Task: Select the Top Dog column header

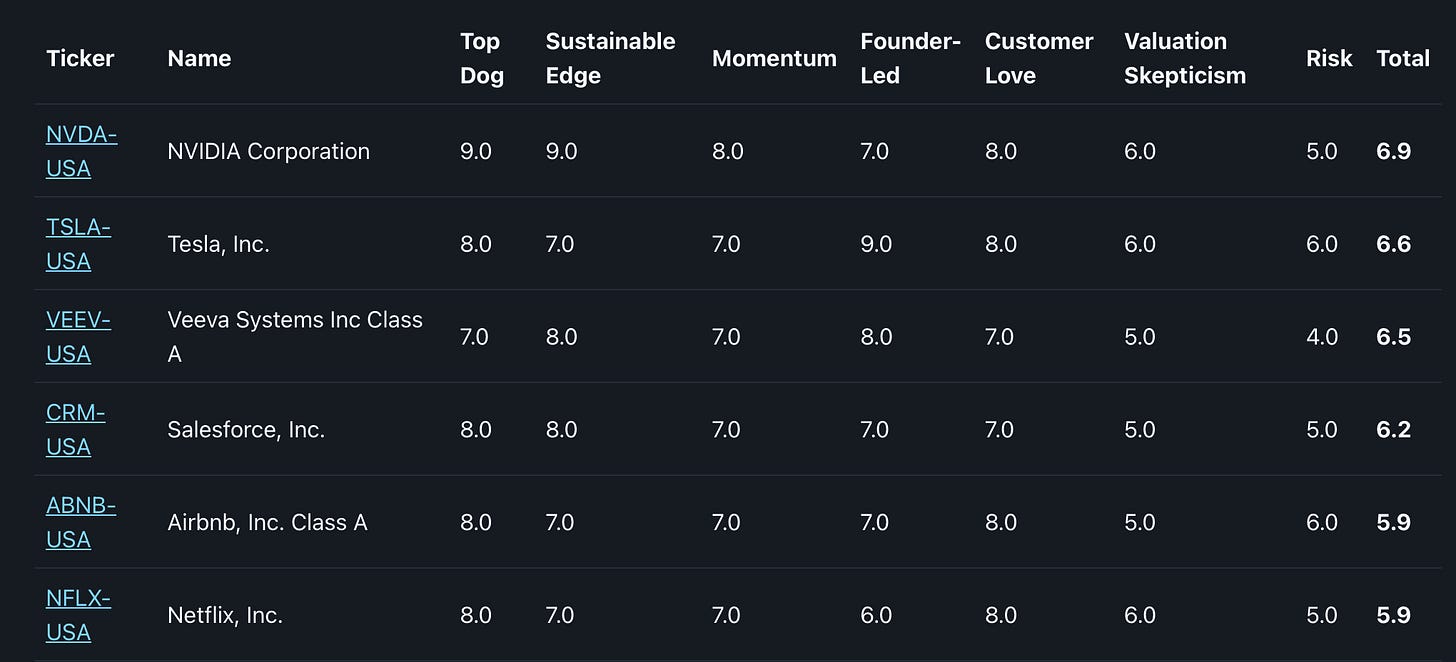Action: click(x=482, y=58)
